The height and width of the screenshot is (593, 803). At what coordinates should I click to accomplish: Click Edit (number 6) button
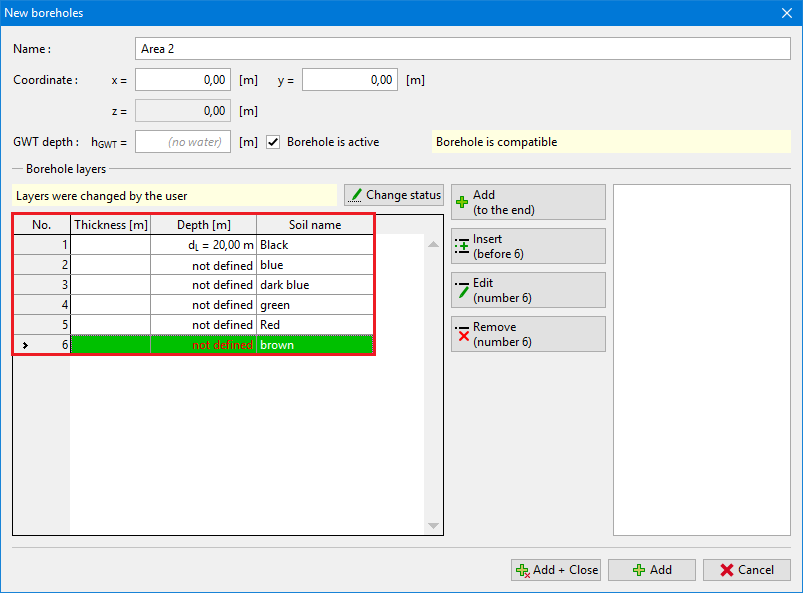coord(528,290)
